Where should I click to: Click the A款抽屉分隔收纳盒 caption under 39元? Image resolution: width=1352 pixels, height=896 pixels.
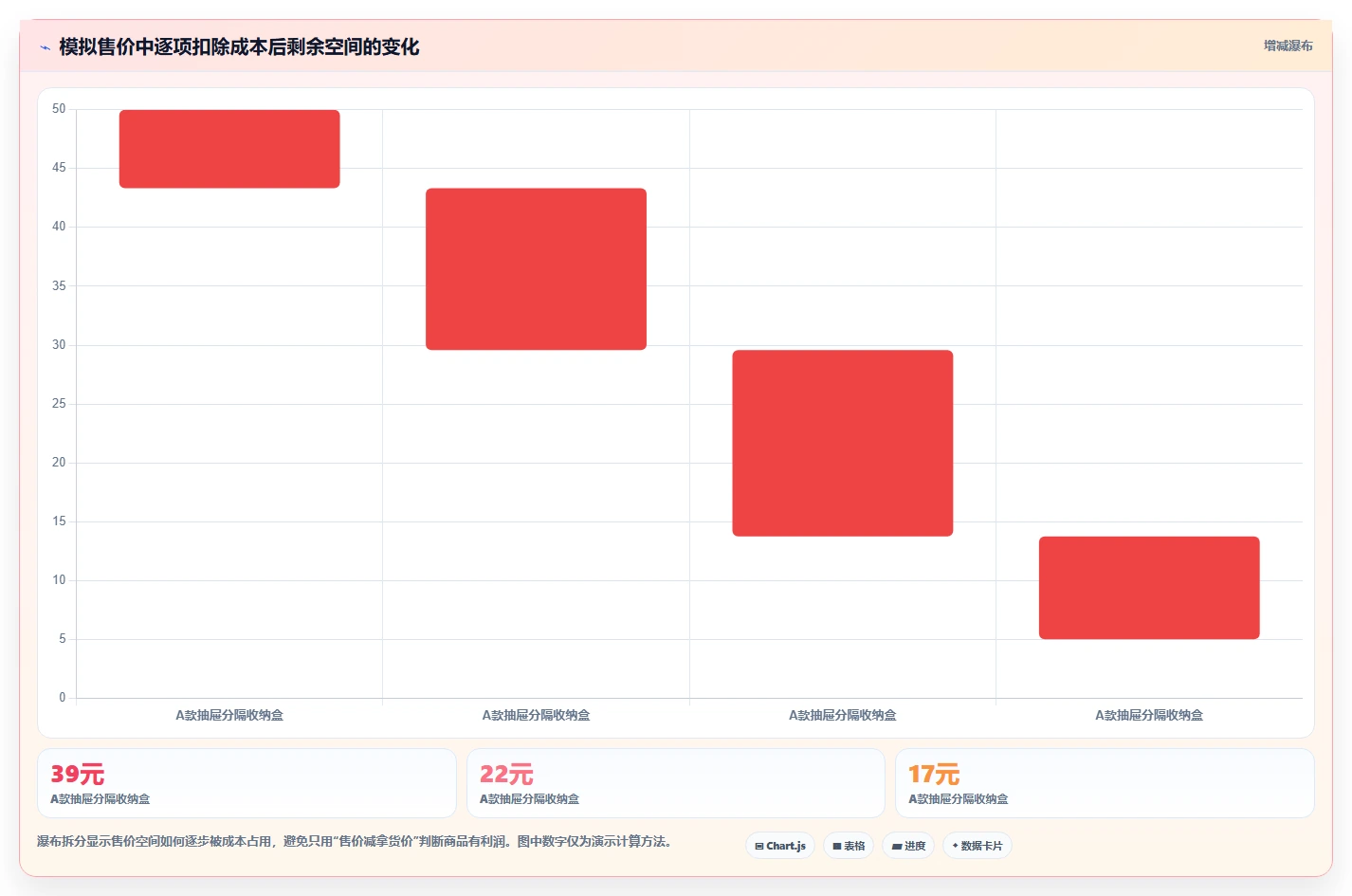[x=100, y=799]
